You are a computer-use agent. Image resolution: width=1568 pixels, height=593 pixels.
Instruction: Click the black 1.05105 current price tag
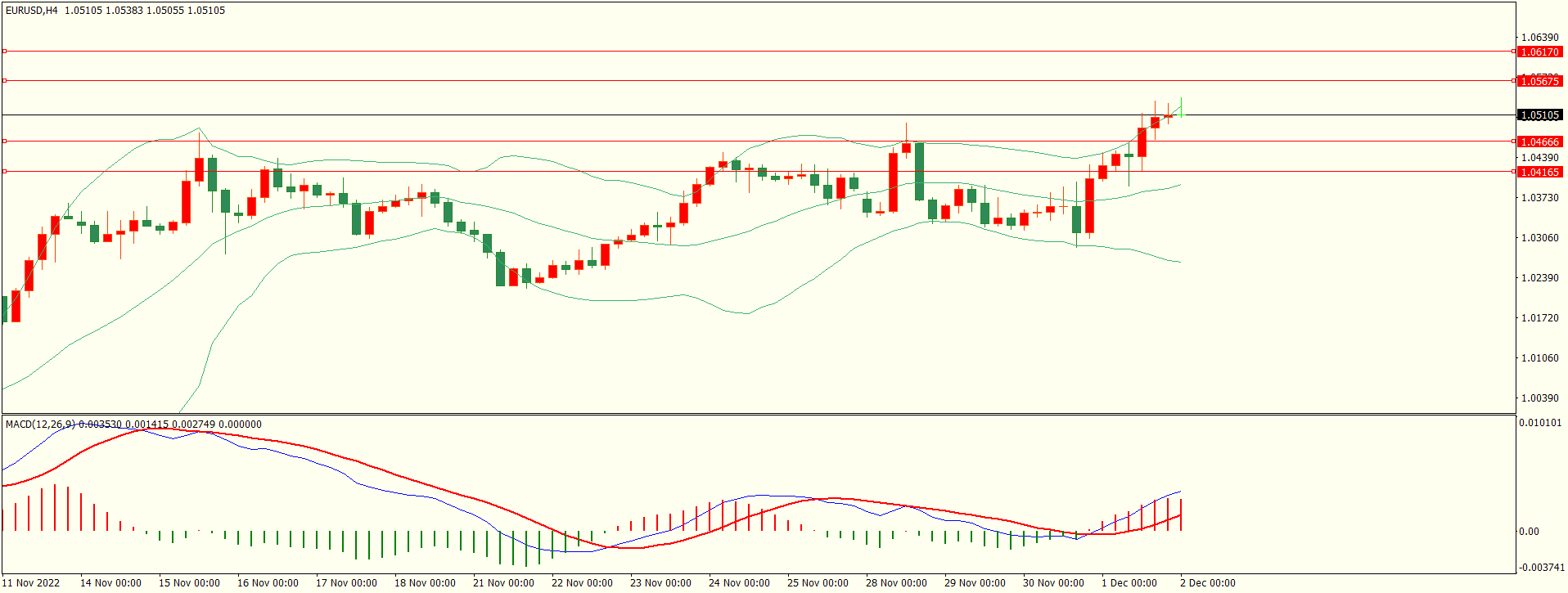[1539, 115]
